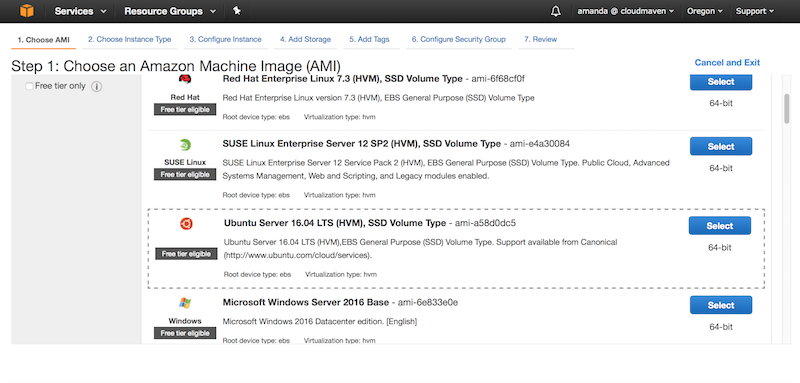Click the Ubuntu logo icon

(186, 224)
